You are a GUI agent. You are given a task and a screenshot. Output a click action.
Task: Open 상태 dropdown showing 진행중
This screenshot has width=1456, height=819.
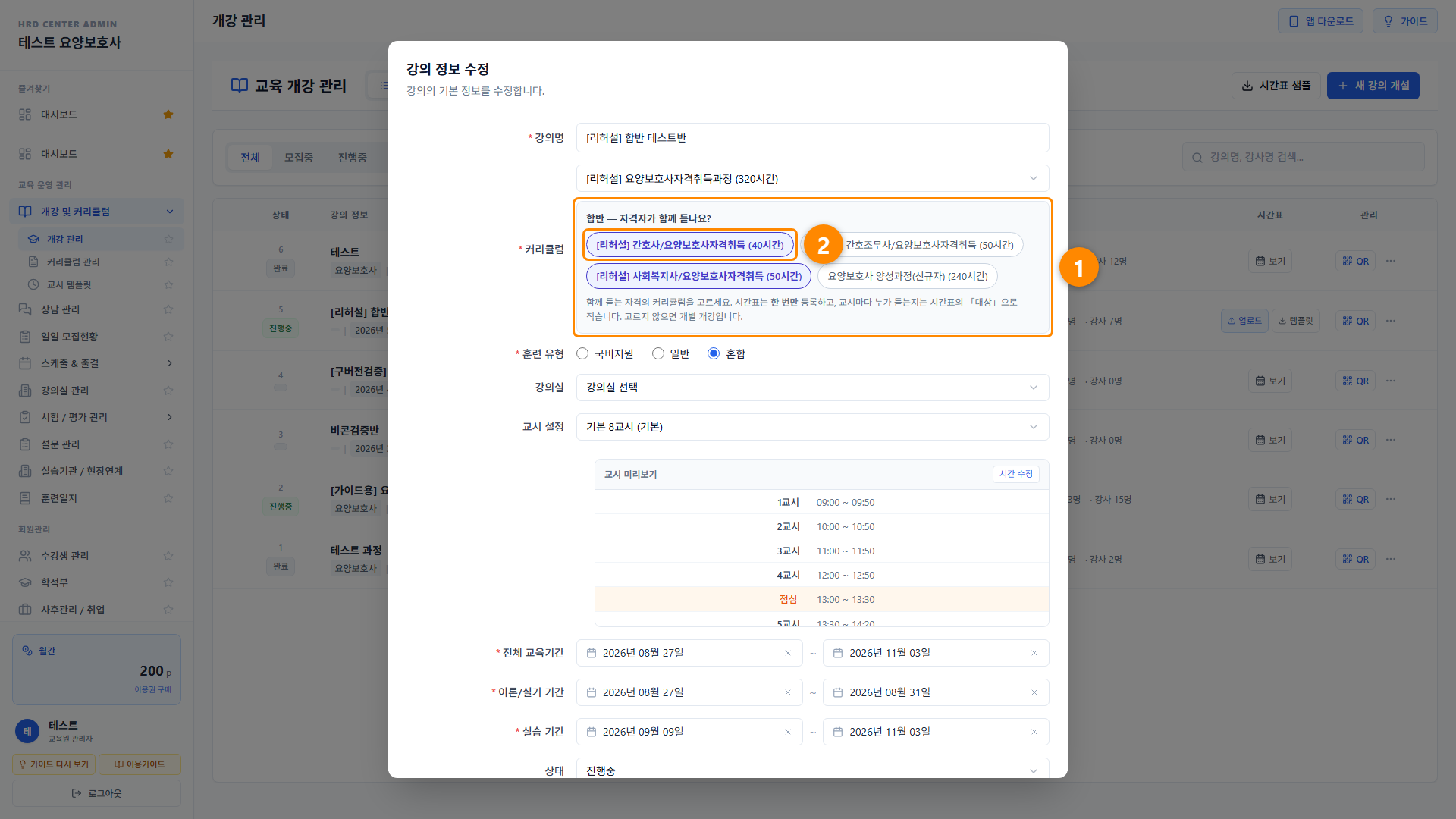[x=812, y=769]
